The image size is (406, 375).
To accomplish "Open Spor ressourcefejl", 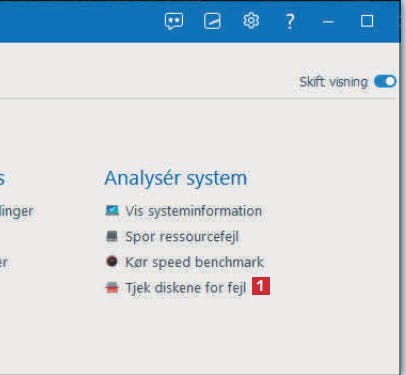I will click(x=182, y=237).
